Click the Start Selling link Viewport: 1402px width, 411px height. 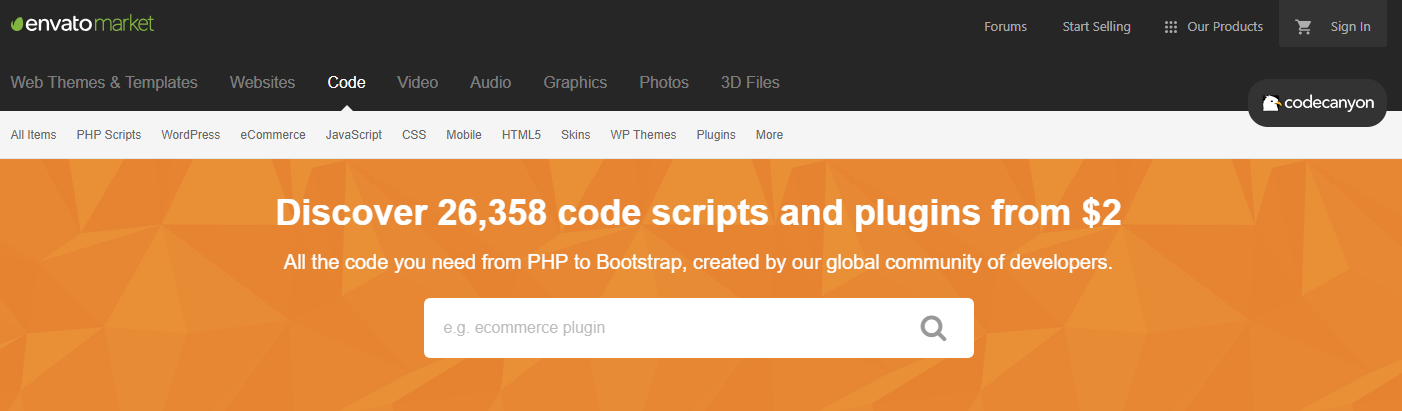pyautogui.click(x=1096, y=27)
